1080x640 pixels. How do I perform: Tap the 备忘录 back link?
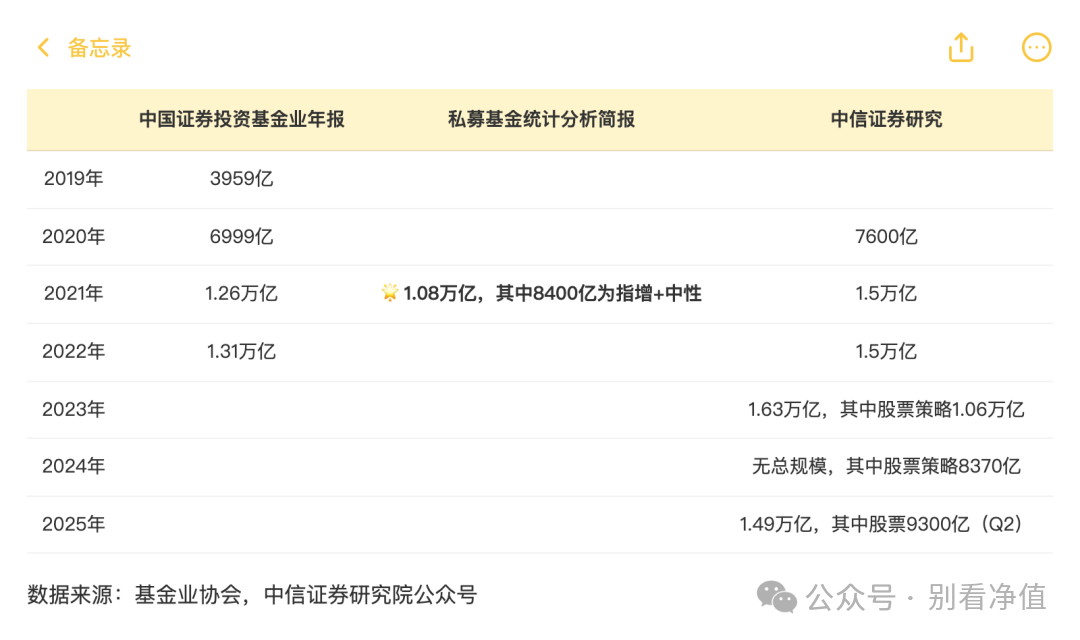point(97,48)
